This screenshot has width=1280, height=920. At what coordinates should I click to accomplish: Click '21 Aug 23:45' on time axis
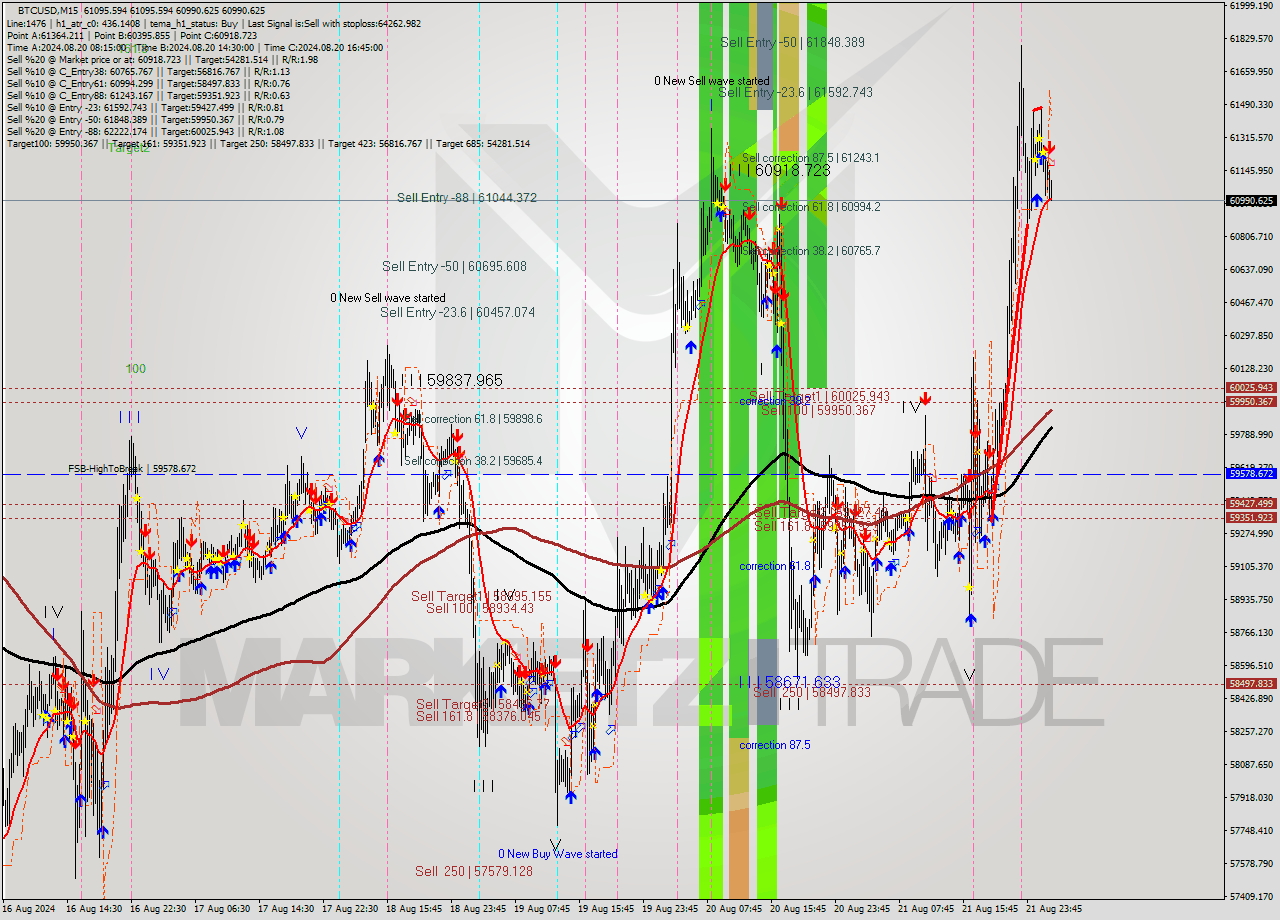pyautogui.click(x=1054, y=909)
